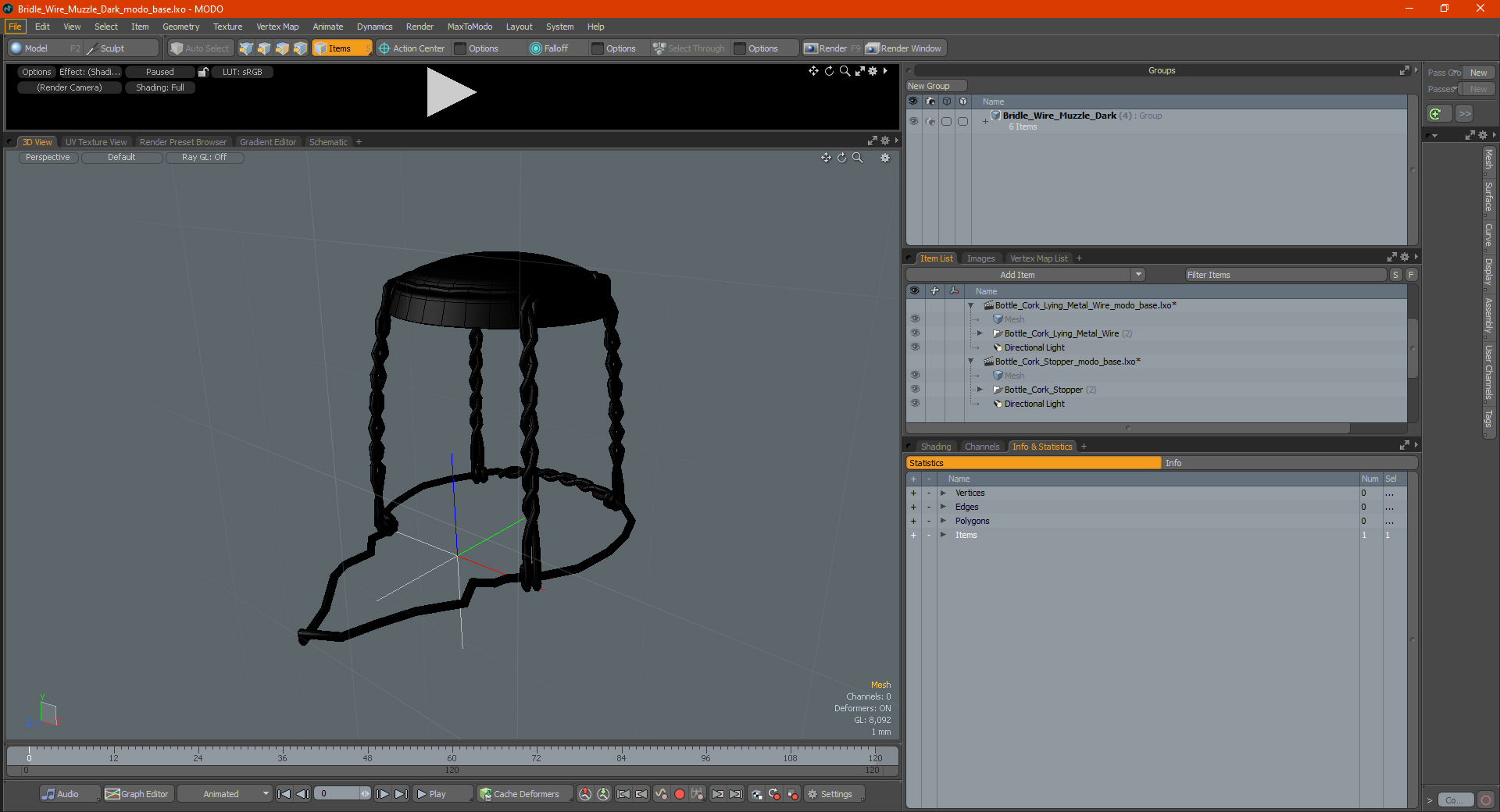Open the Add Item dropdown arrow

(1138, 275)
